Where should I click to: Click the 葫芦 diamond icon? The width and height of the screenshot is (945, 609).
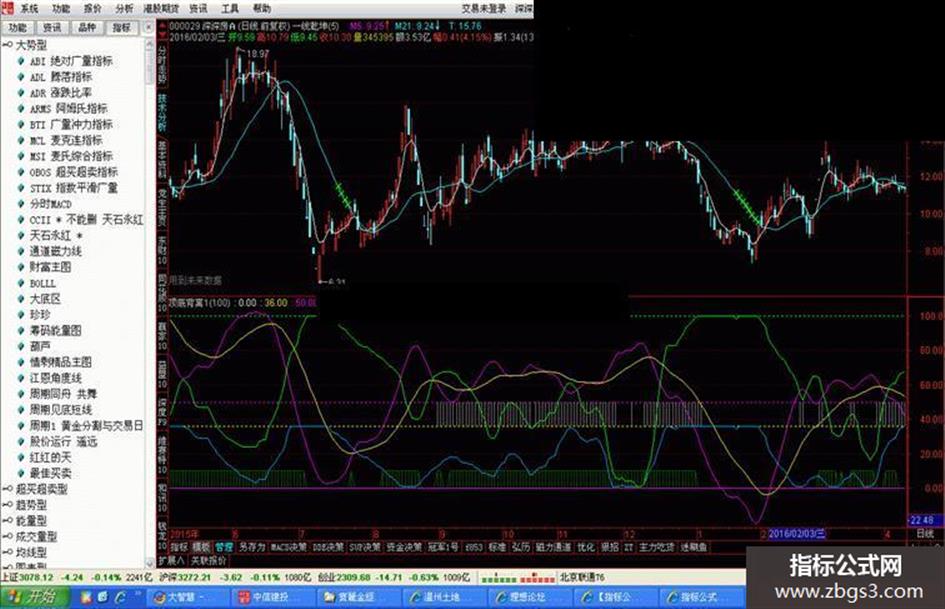pyautogui.click(x=22, y=346)
